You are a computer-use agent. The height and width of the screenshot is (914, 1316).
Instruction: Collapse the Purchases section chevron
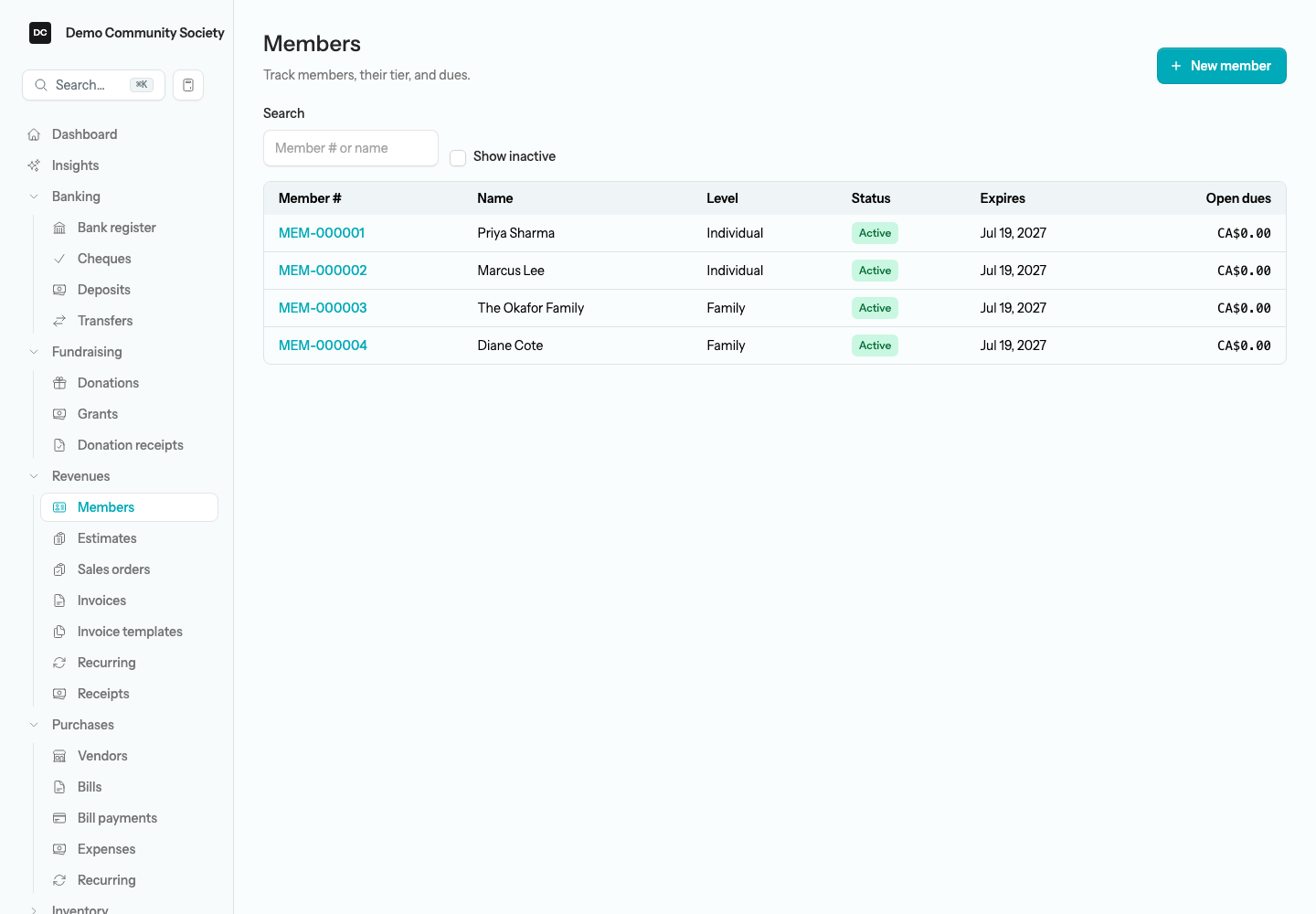[x=34, y=725]
